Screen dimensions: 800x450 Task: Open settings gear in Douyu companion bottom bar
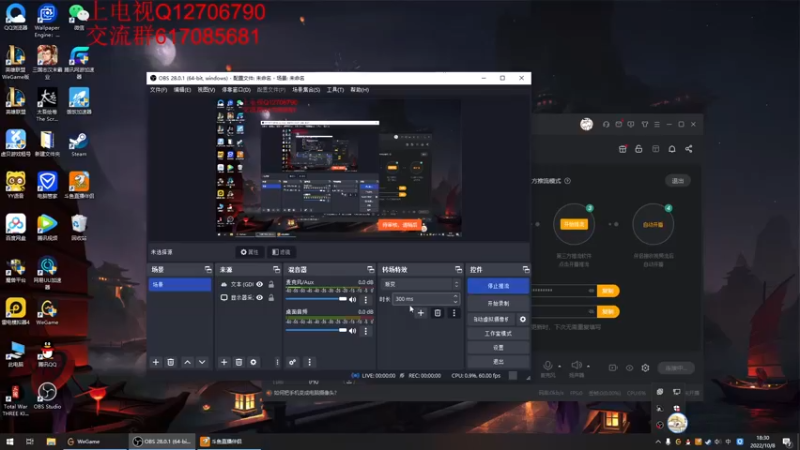645,368
